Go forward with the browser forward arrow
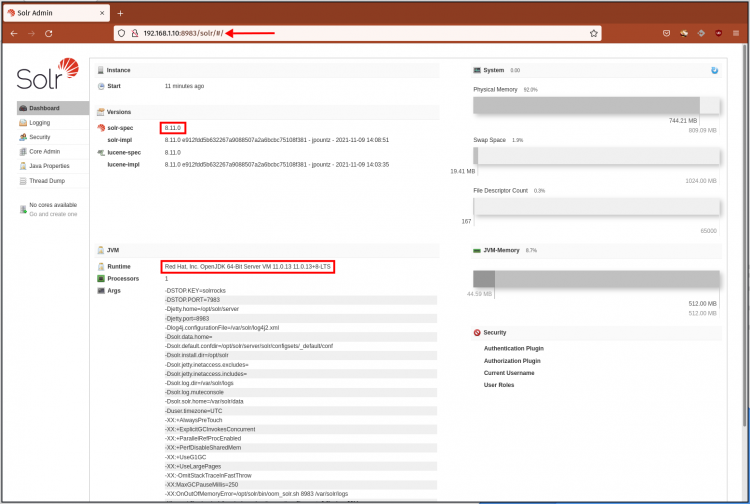Viewport: 750px width, 504px height. point(31,33)
